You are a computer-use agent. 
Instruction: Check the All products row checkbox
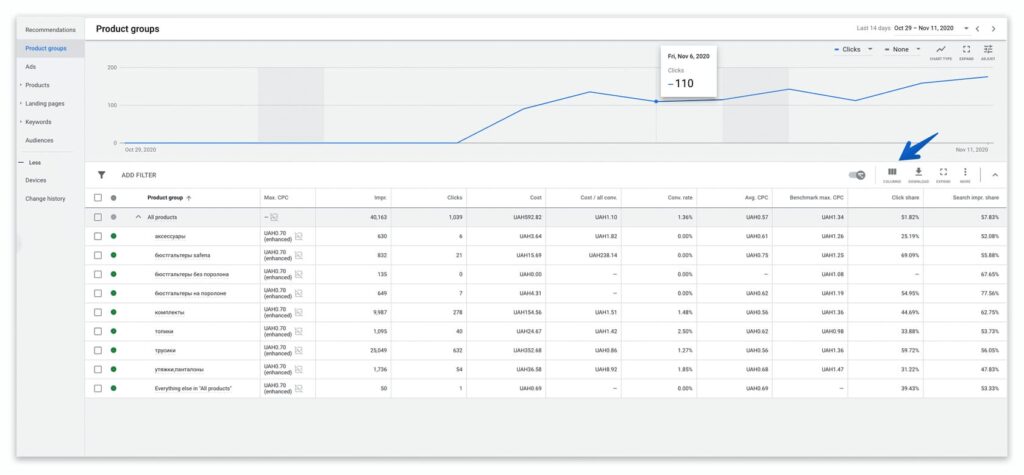[x=98, y=217]
